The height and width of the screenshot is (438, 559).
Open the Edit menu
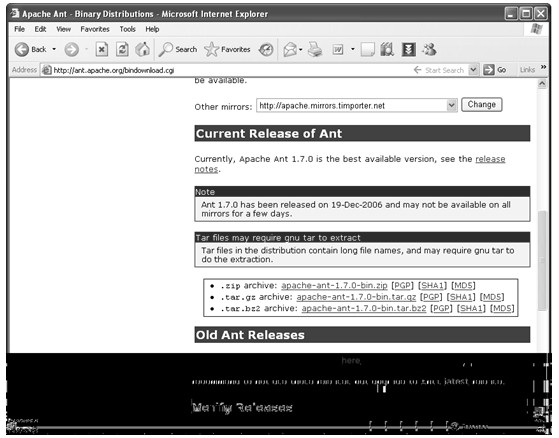tap(40, 29)
